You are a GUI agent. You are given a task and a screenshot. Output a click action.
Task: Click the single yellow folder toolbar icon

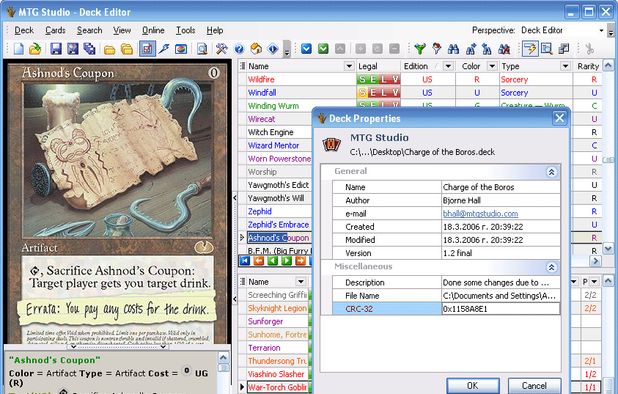point(110,49)
